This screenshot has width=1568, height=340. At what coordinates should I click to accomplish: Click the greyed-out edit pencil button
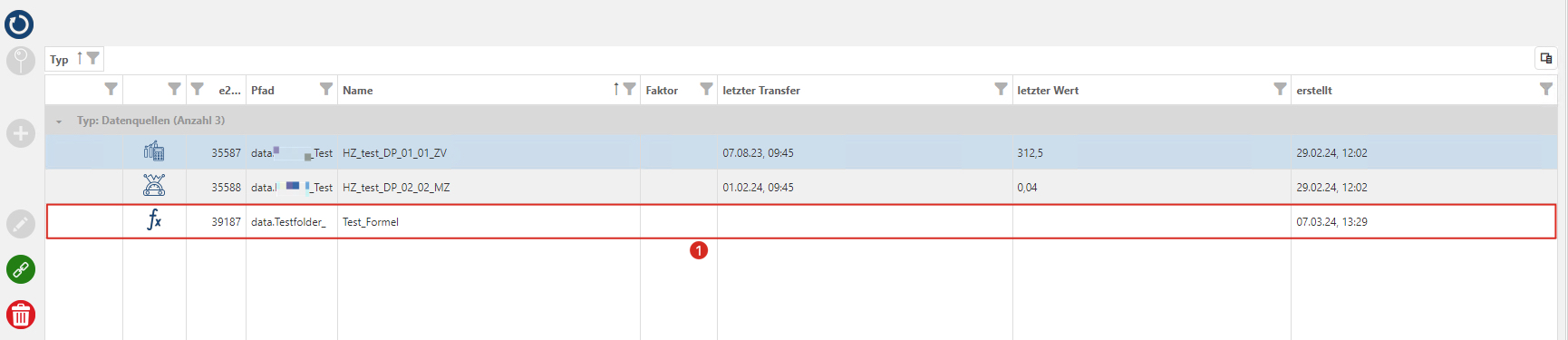pos(21,224)
